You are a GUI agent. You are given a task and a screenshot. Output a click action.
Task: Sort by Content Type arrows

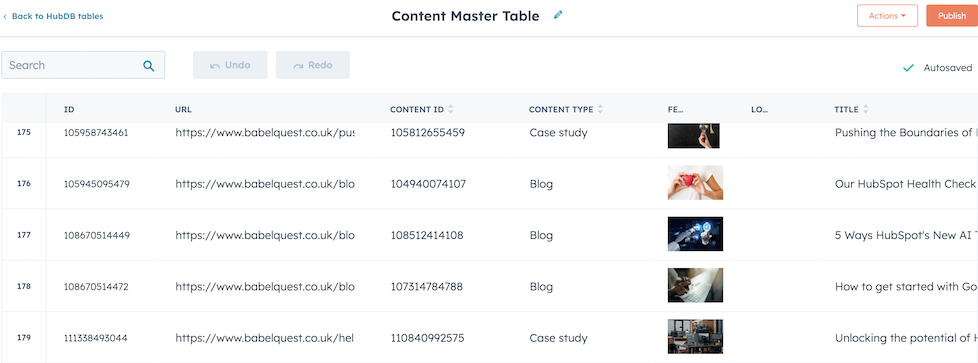[600, 109]
